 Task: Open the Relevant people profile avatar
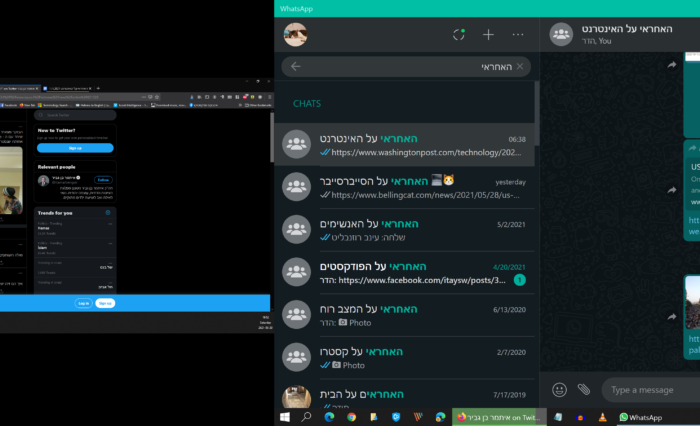point(43,180)
